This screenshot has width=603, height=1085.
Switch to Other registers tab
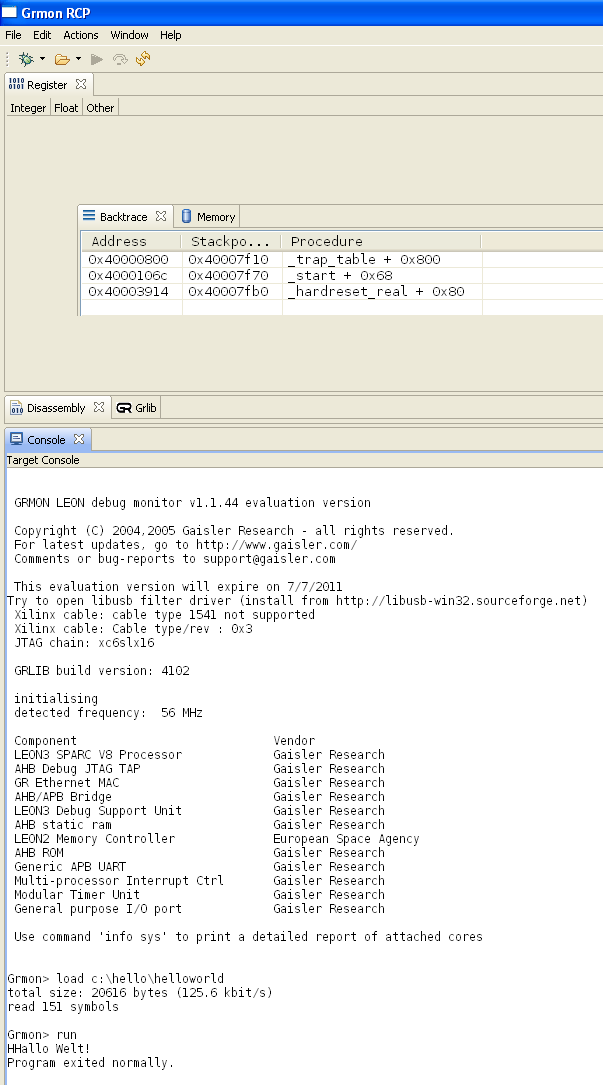click(x=100, y=108)
